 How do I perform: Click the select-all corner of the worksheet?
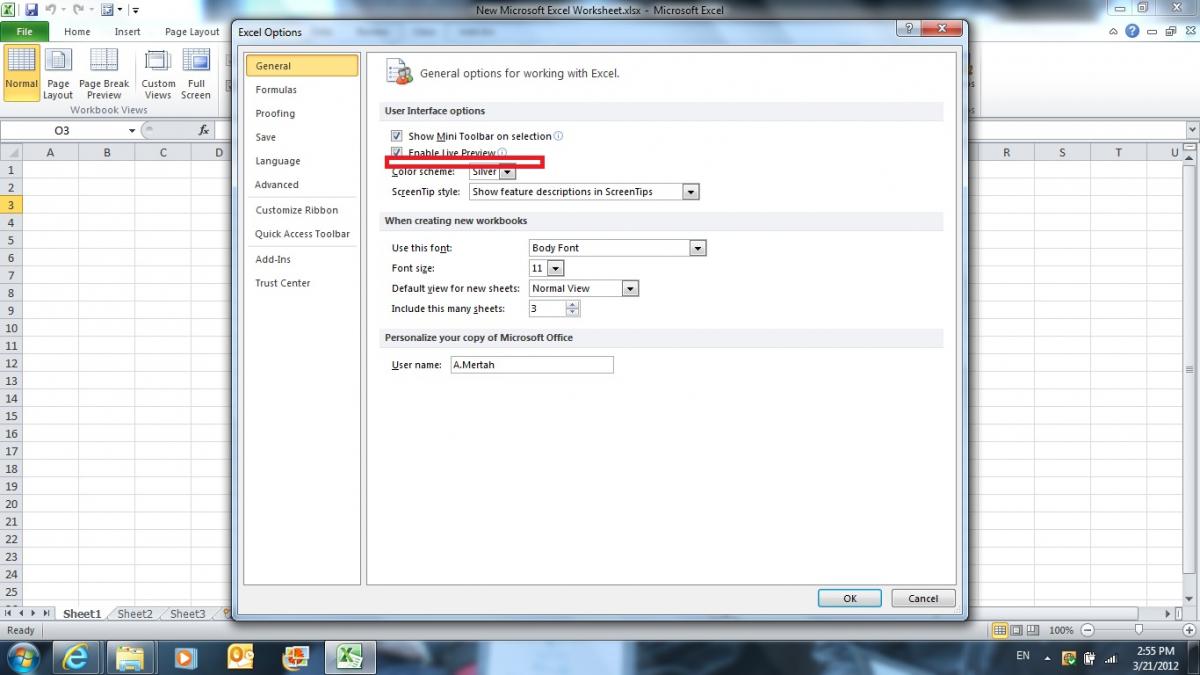(x=10, y=152)
